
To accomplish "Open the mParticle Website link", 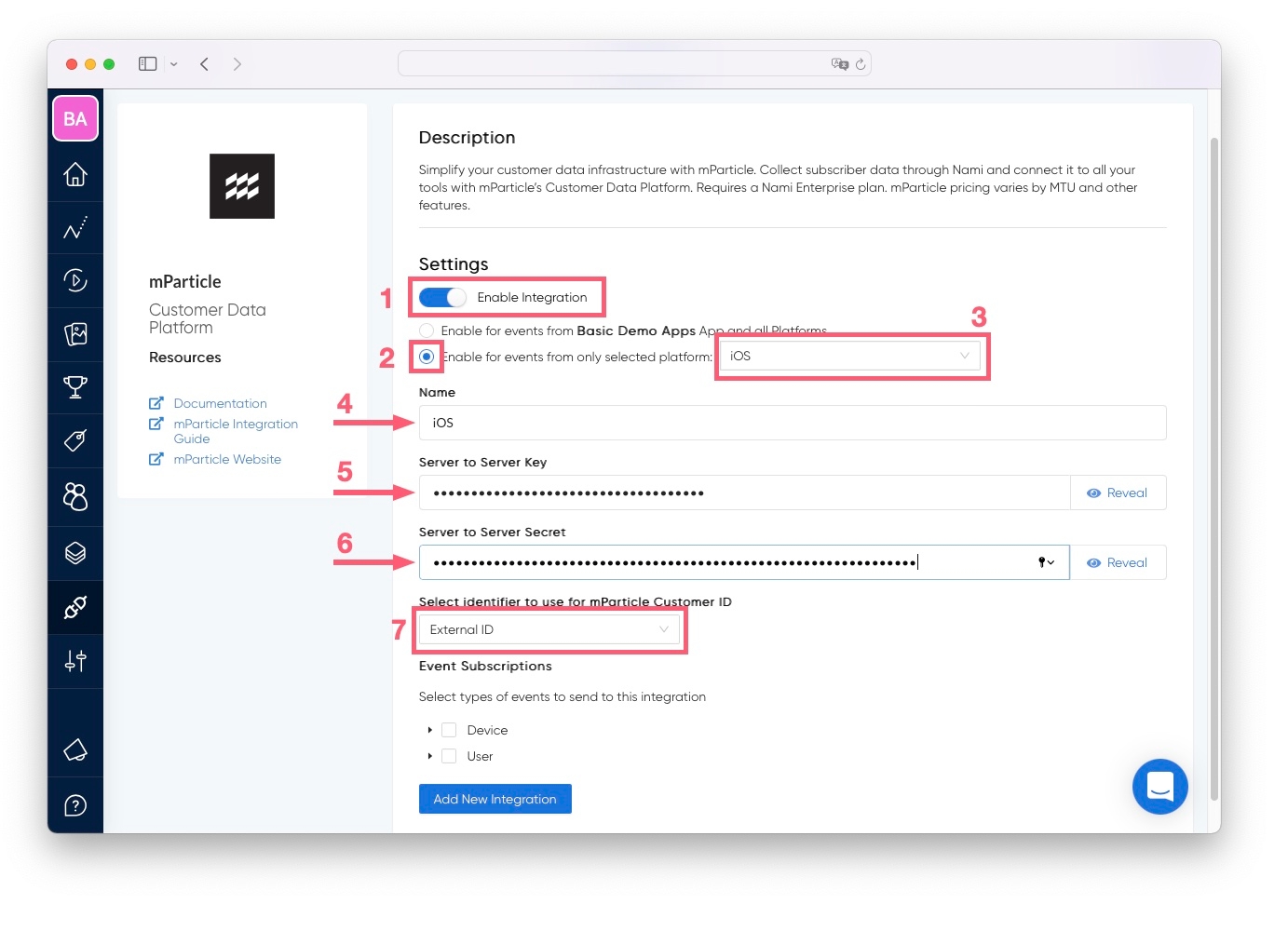I will [227, 459].
